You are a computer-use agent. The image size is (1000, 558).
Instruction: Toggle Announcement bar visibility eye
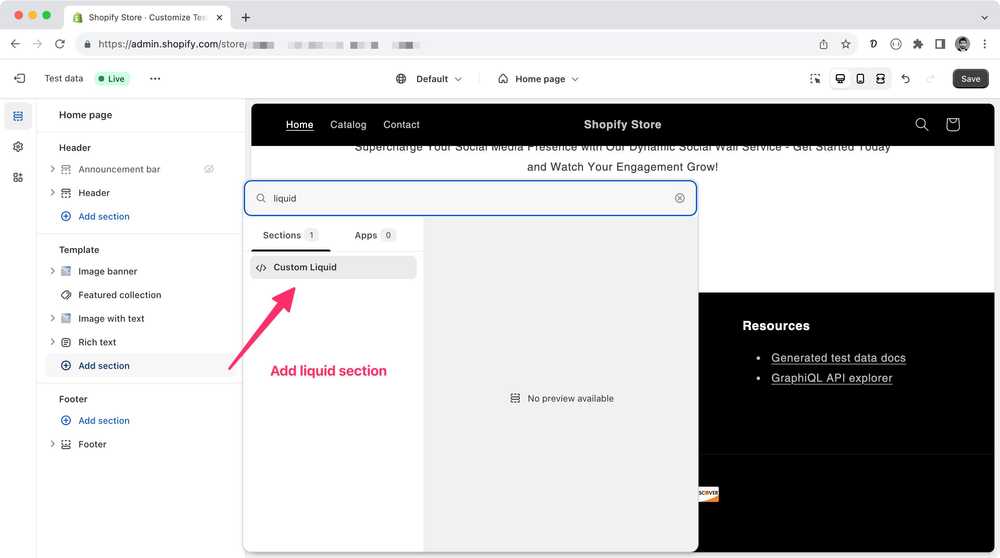pos(209,169)
